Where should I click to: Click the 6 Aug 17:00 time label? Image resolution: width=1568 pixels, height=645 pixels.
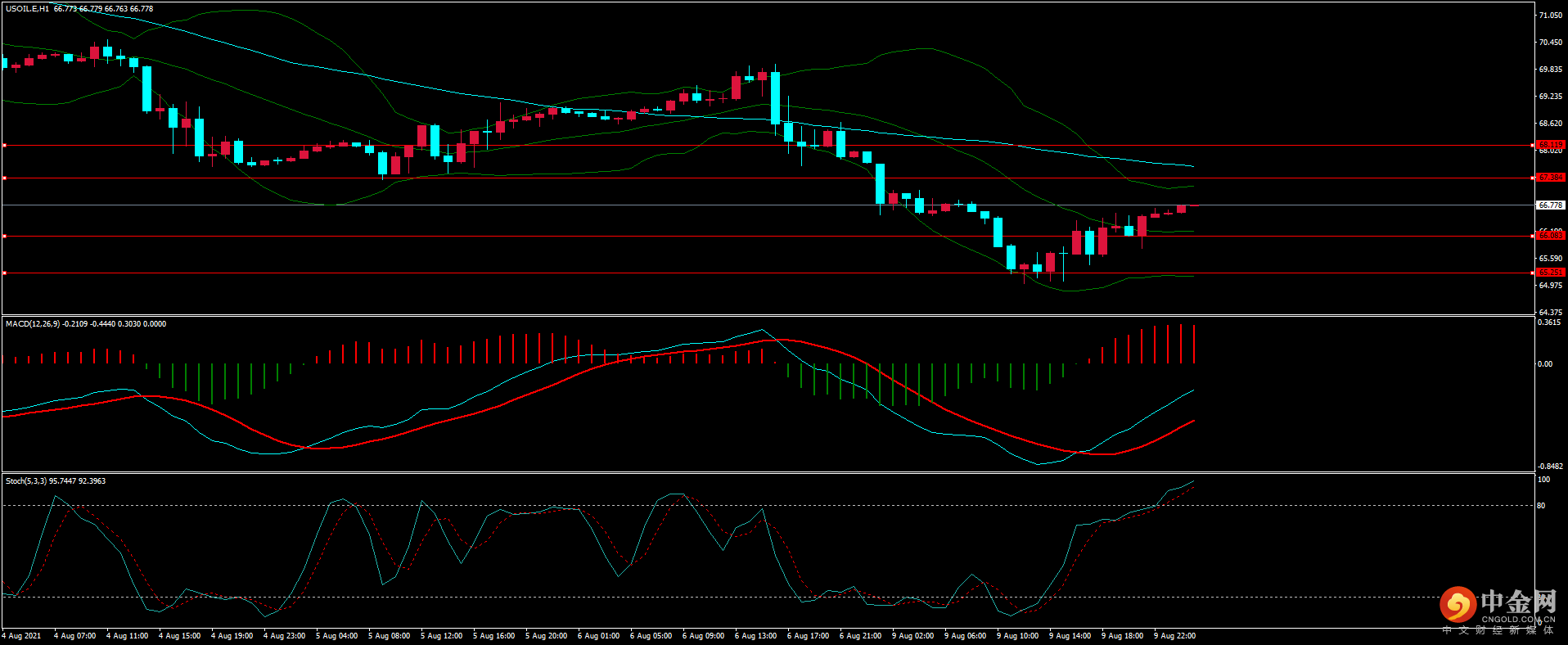point(808,636)
